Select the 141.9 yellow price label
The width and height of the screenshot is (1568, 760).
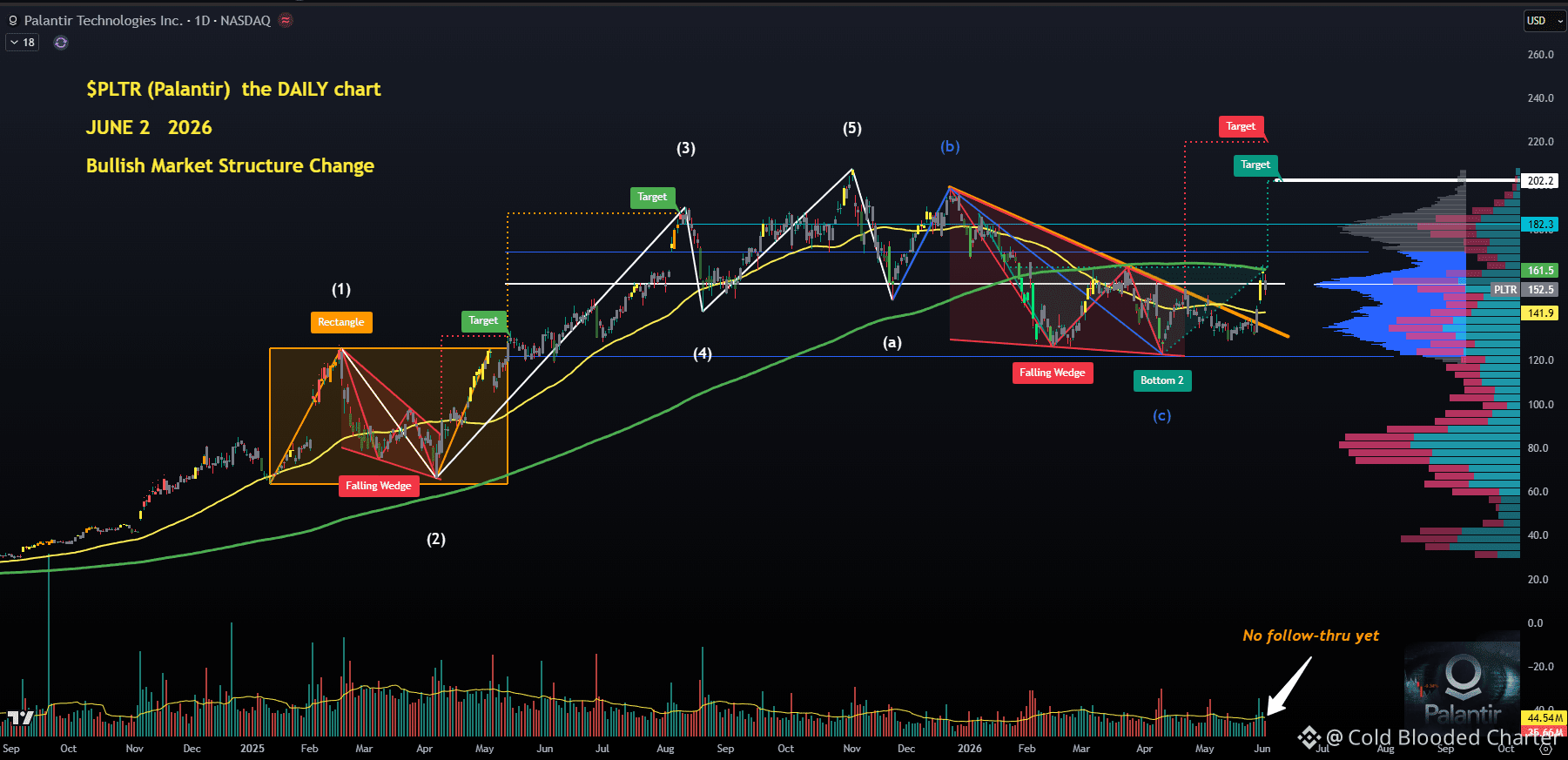pyautogui.click(x=1540, y=313)
